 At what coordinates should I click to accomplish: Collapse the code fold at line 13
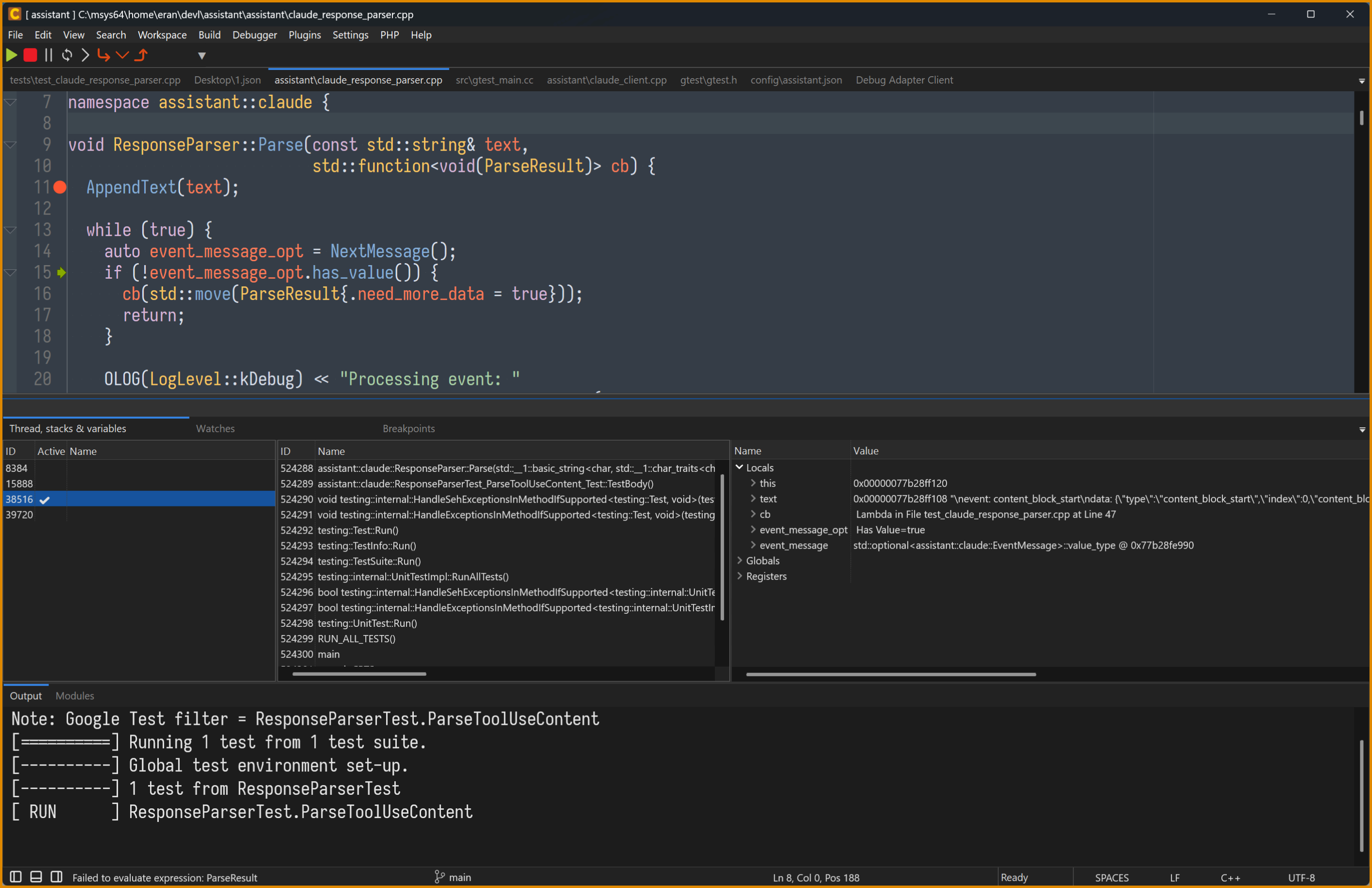[10, 230]
